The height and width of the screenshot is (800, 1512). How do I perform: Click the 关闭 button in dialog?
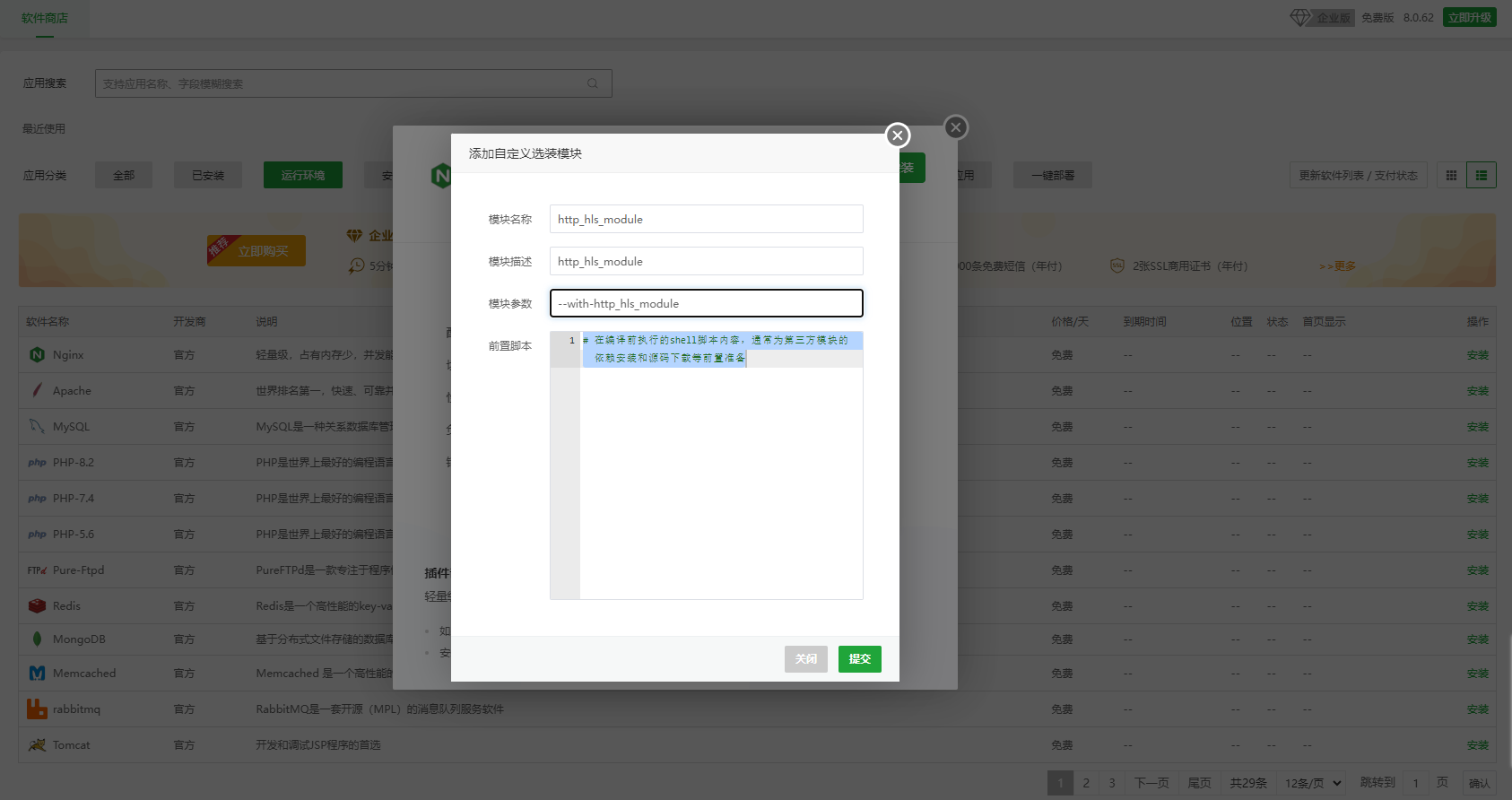coord(806,659)
